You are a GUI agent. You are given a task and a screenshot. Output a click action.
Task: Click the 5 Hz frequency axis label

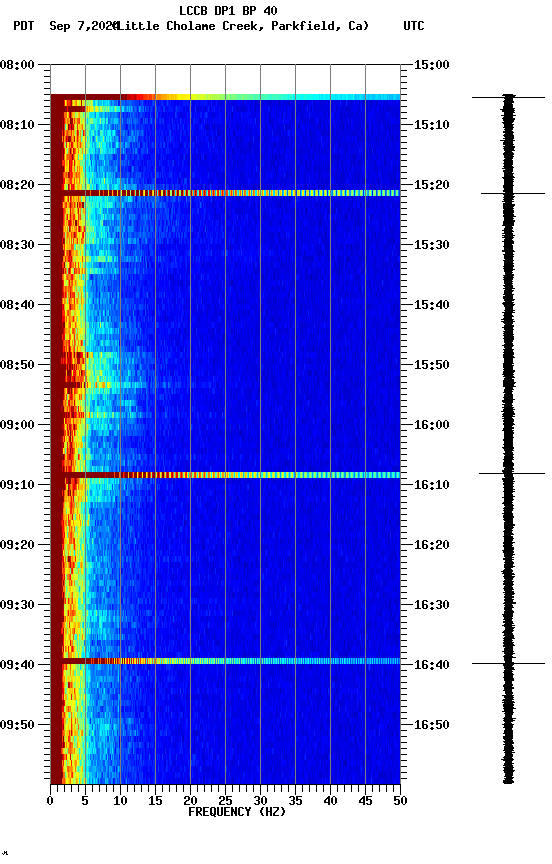click(85, 801)
